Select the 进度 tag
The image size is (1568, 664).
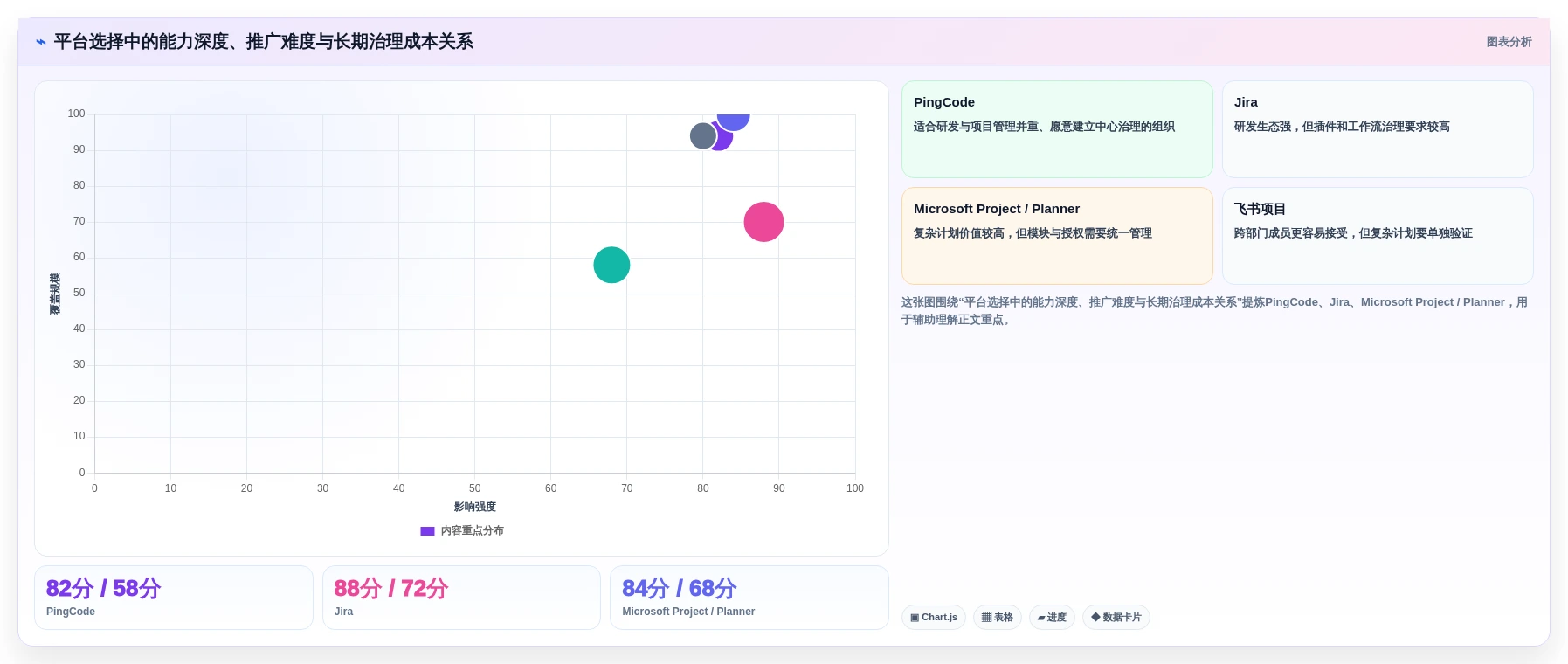pyautogui.click(x=1052, y=618)
